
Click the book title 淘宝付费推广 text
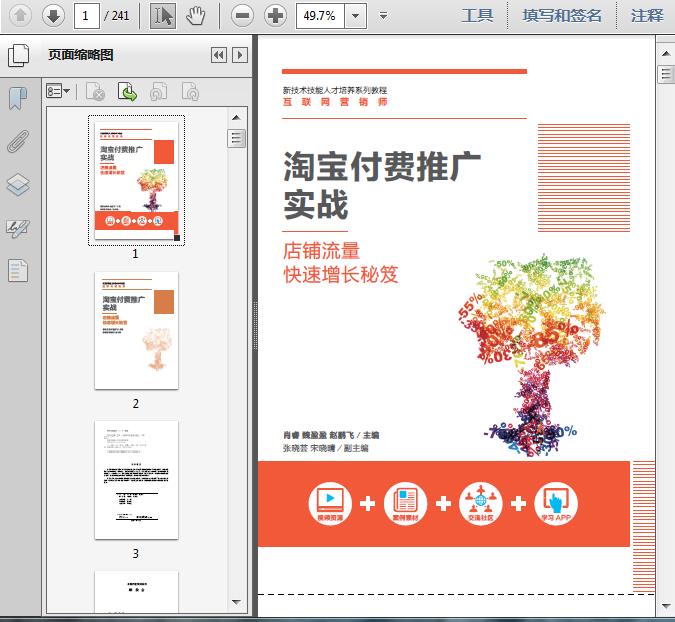pyautogui.click(x=382, y=166)
